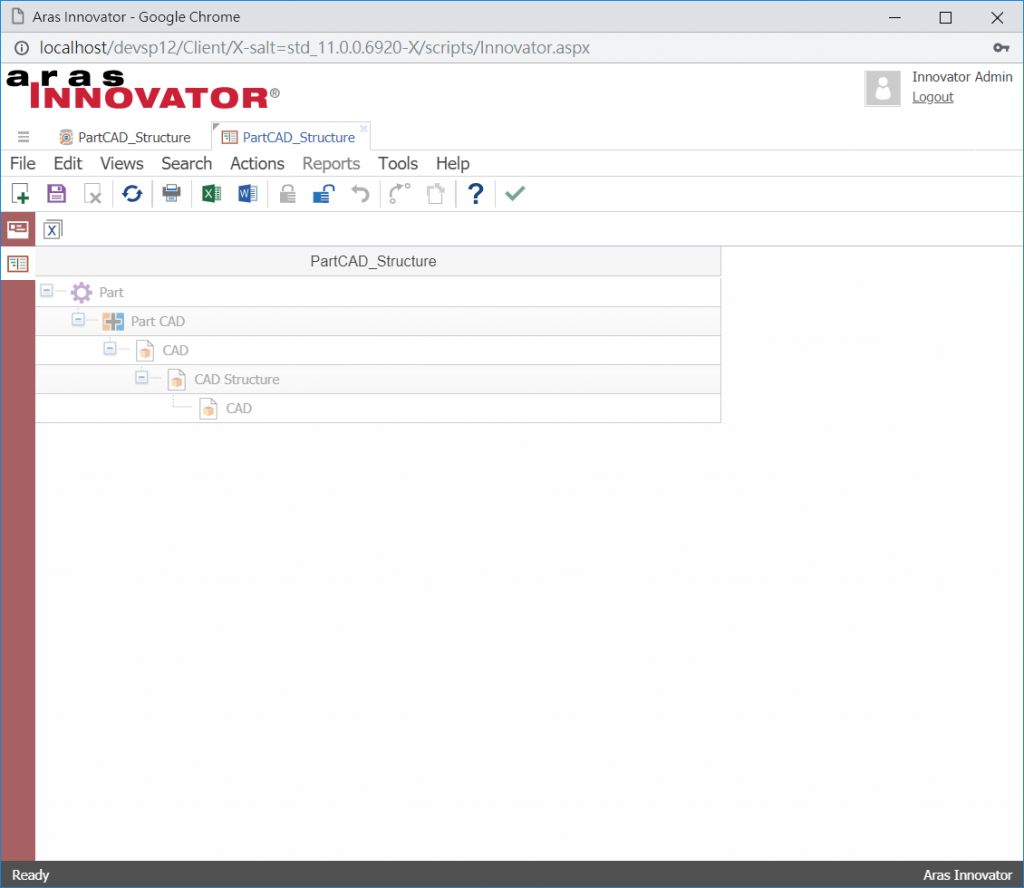Select the CAD Structure tree row label
The width and height of the screenshot is (1024, 888).
point(236,379)
